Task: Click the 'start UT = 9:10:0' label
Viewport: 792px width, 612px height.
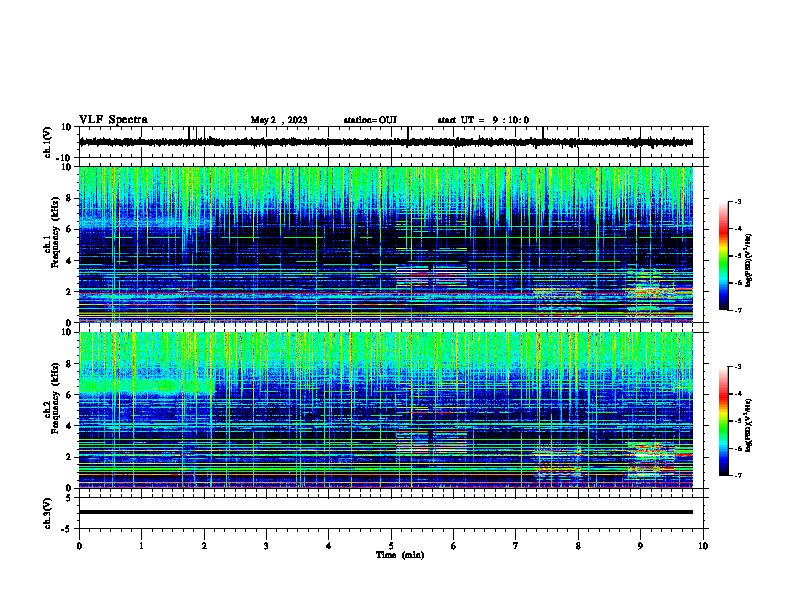Action: tap(483, 120)
